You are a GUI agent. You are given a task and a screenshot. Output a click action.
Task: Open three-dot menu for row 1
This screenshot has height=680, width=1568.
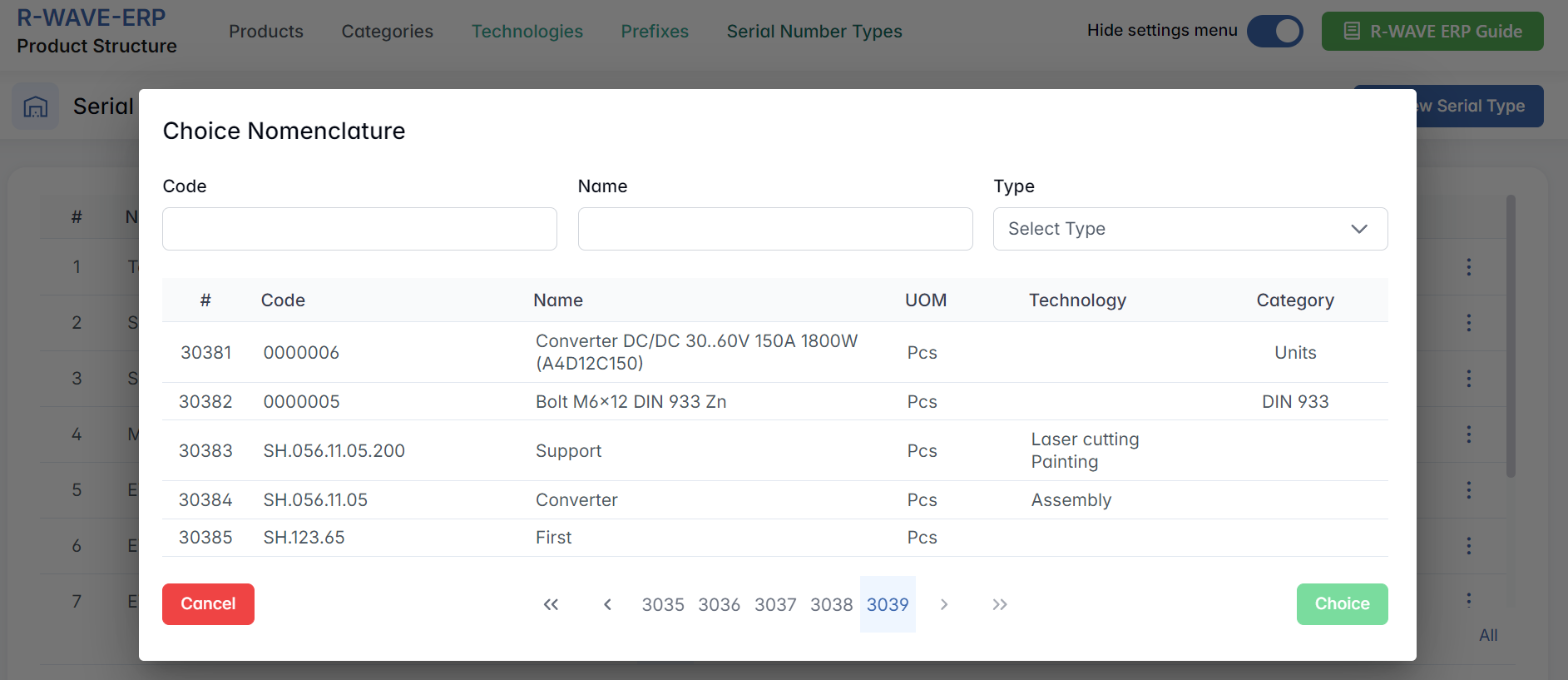pos(1468,267)
